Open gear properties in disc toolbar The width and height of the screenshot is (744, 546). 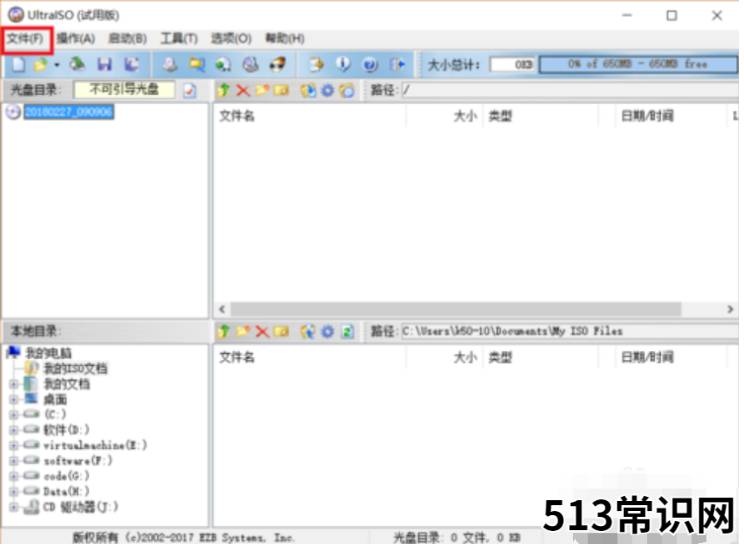[x=328, y=90]
